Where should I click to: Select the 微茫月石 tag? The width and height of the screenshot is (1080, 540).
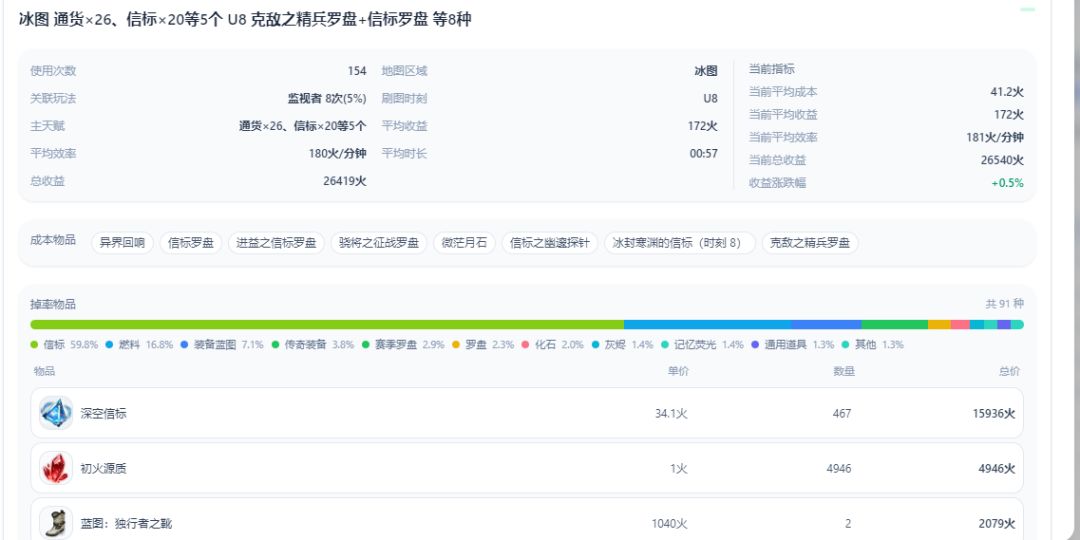click(464, 242)
